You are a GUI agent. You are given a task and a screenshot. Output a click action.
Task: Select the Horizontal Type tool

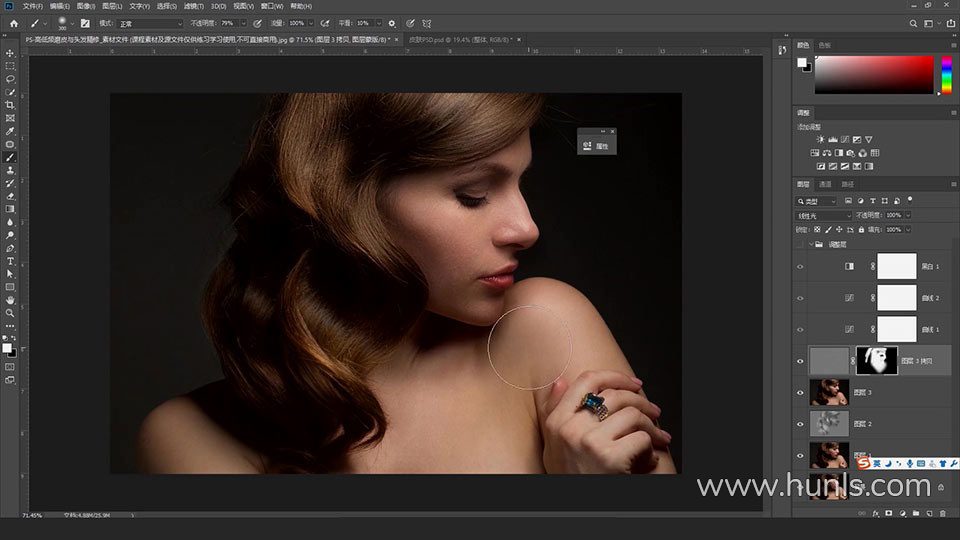(10, 261)
